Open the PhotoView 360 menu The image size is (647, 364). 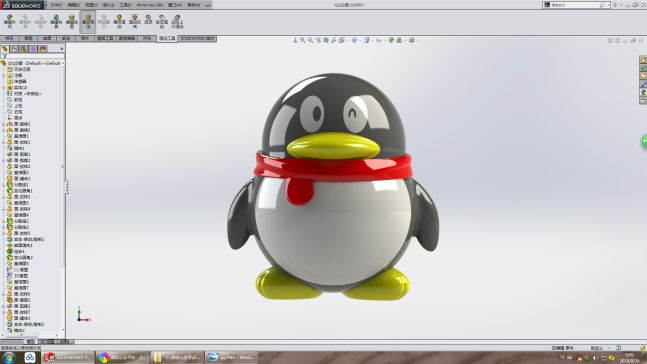point(150,5)
